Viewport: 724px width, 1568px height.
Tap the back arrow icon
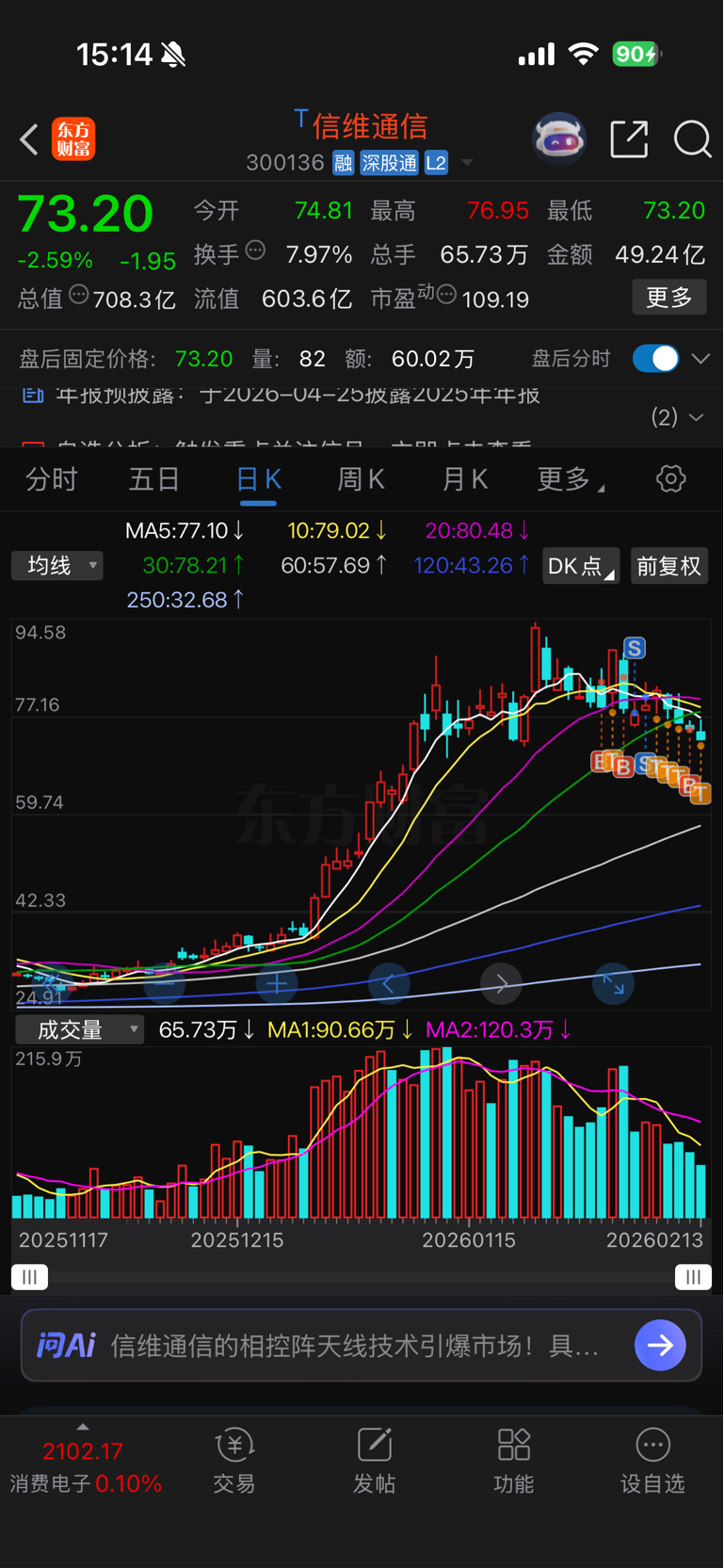[29, 139]
